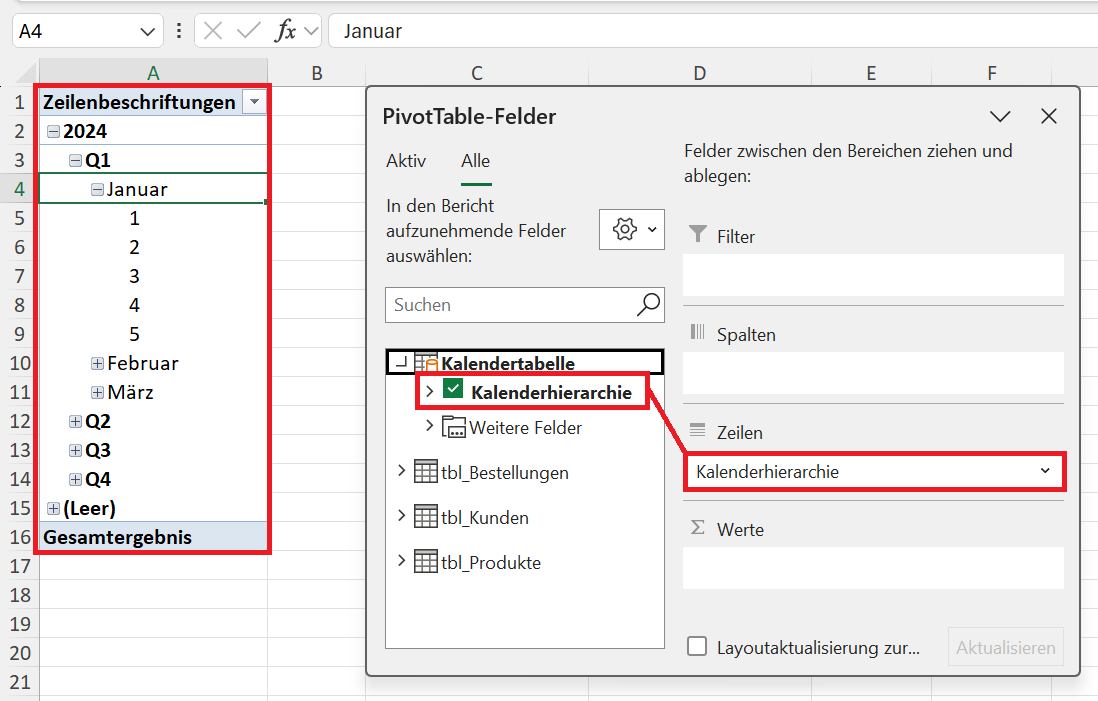Open the Insert Function fx icon
1098x701 pixels.
point(286,31)
